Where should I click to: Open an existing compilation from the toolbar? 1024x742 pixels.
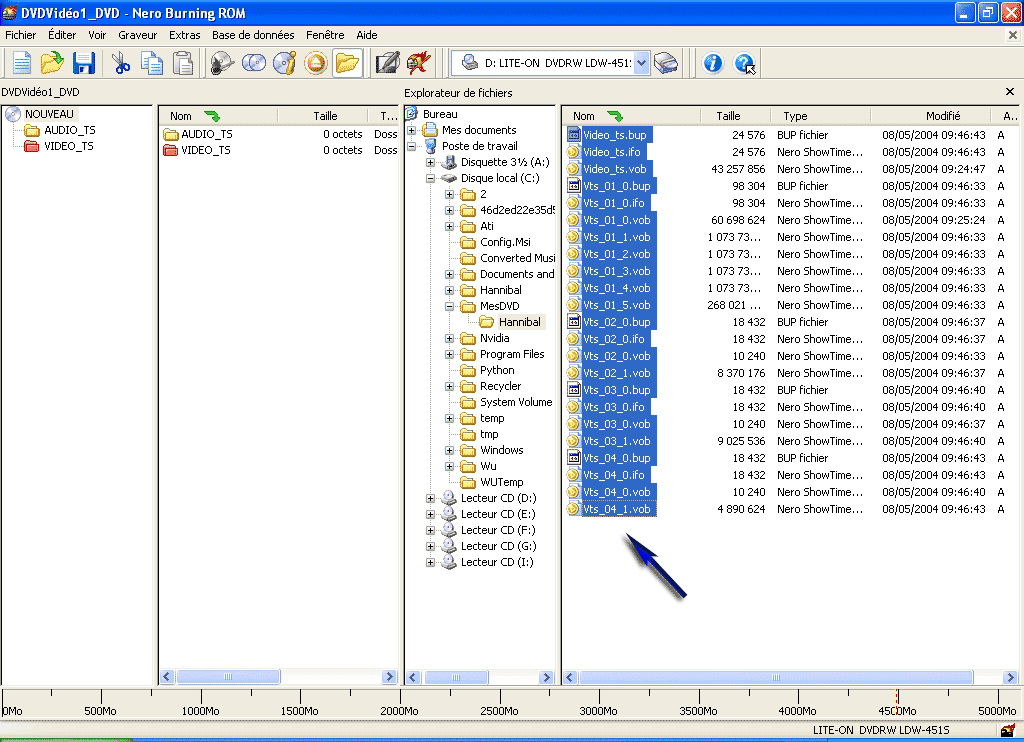(52, 63)
